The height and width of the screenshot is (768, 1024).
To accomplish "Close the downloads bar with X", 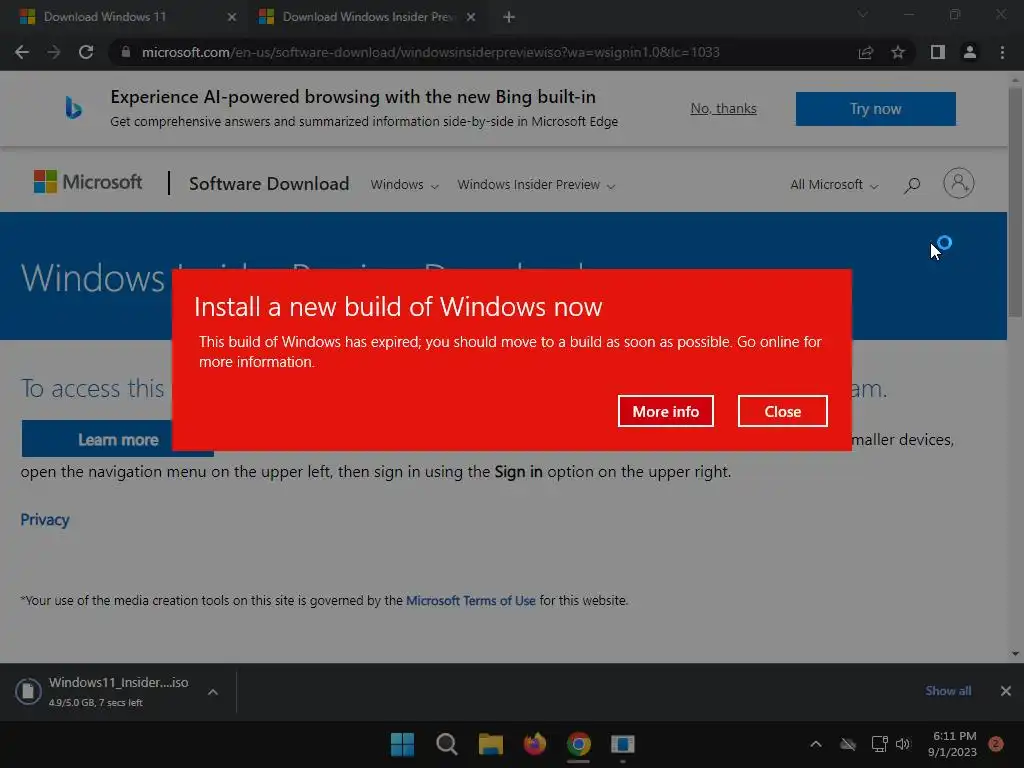I will [1006, 691].
